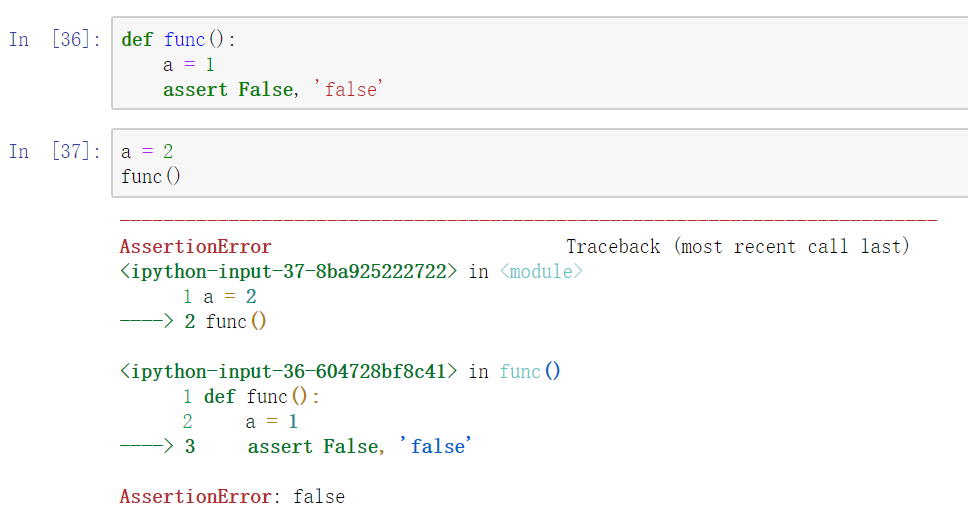The image size is (968, 524).
Task: Click the red AssertionError traceback header
Action: 196,247
